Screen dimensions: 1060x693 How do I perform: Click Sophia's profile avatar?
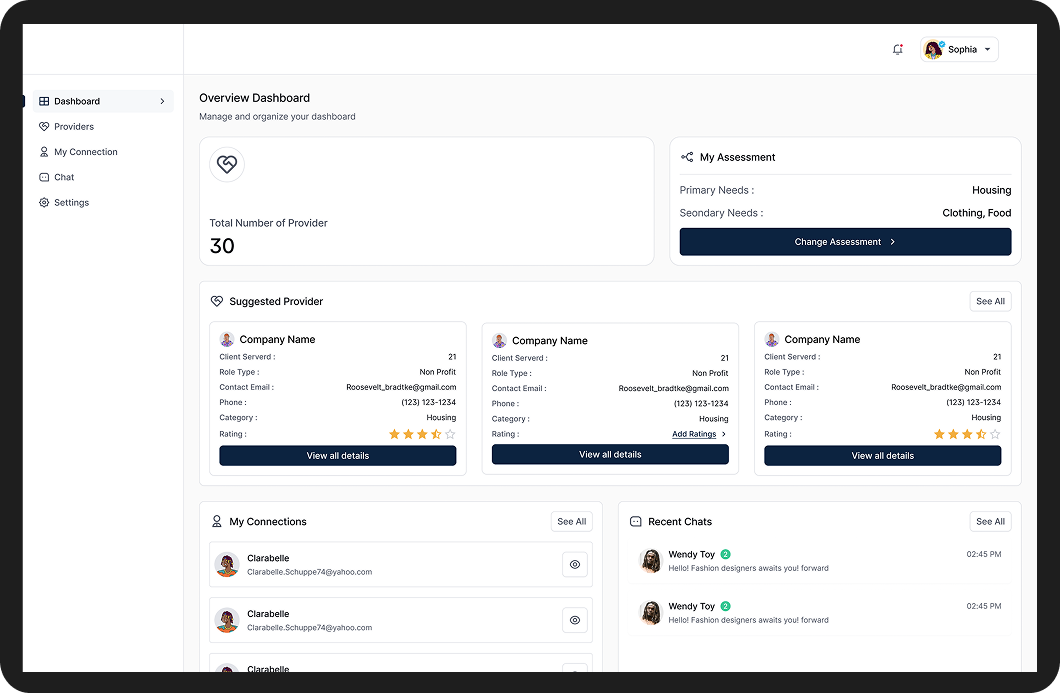[934, 49]
